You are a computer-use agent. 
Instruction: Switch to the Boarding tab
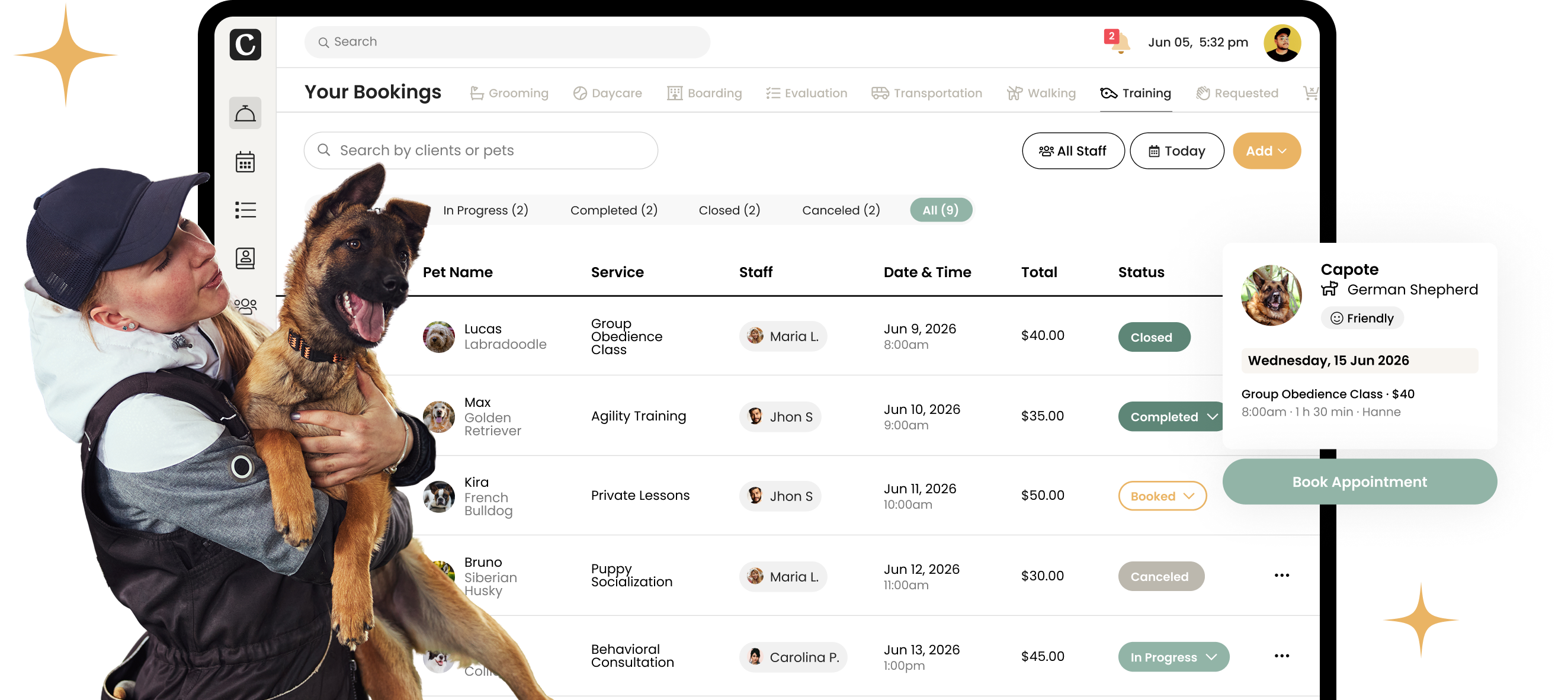[x=704, y=93]
